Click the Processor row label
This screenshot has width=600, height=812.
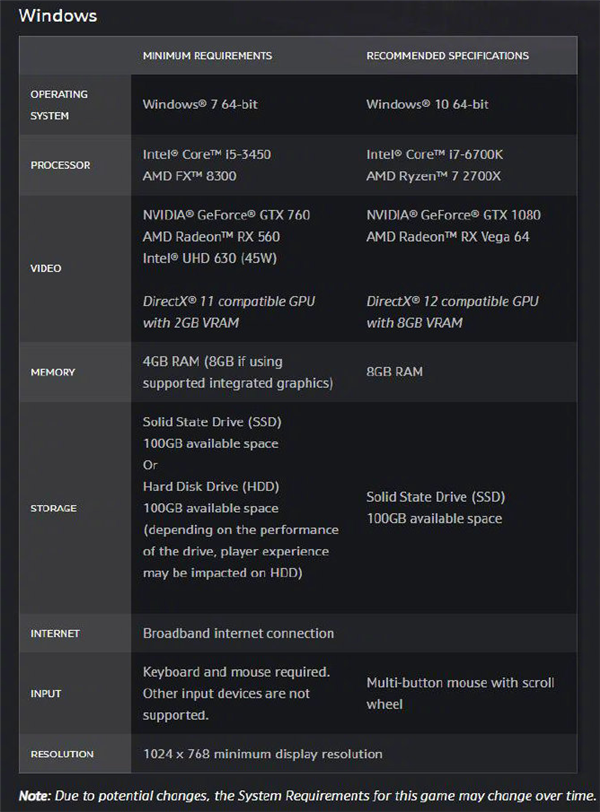[60, 165]
